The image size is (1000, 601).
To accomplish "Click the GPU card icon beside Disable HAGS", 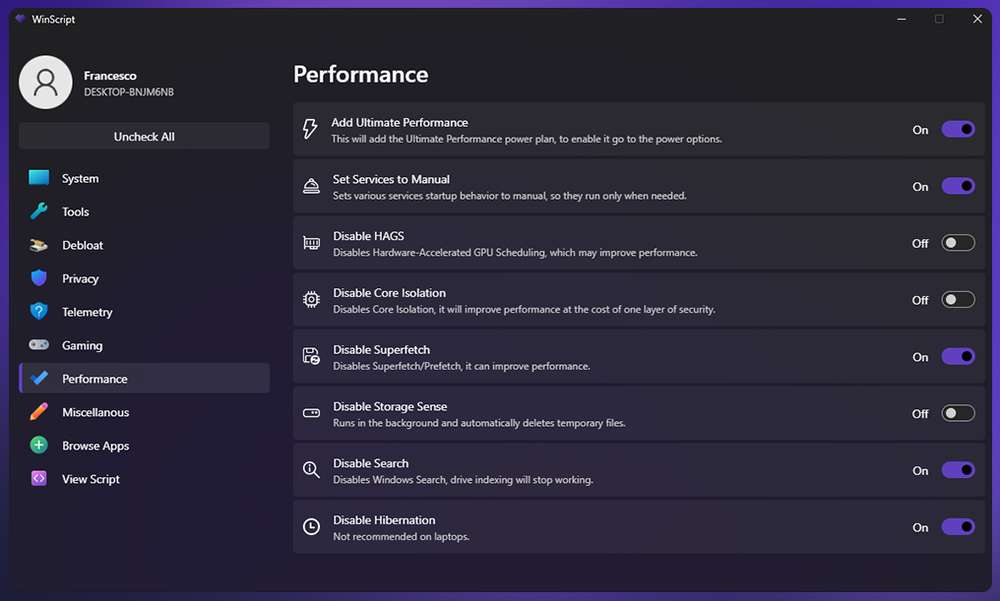I will tap(311, 243).
